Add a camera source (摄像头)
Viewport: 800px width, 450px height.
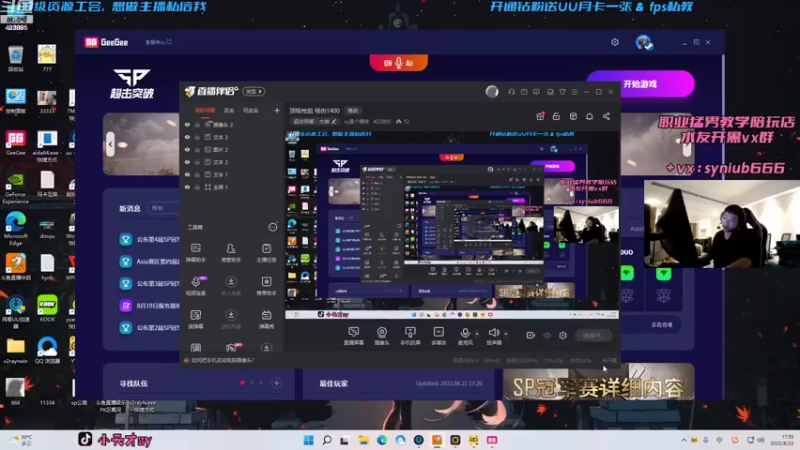[382, 336]
